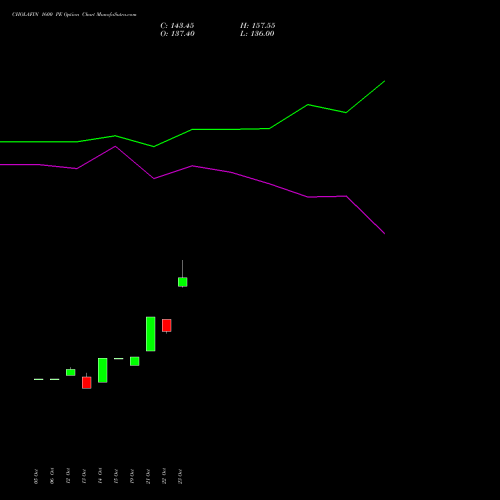
Task: Click the 14 Oct date label
Action: click(x=100, y=476)
